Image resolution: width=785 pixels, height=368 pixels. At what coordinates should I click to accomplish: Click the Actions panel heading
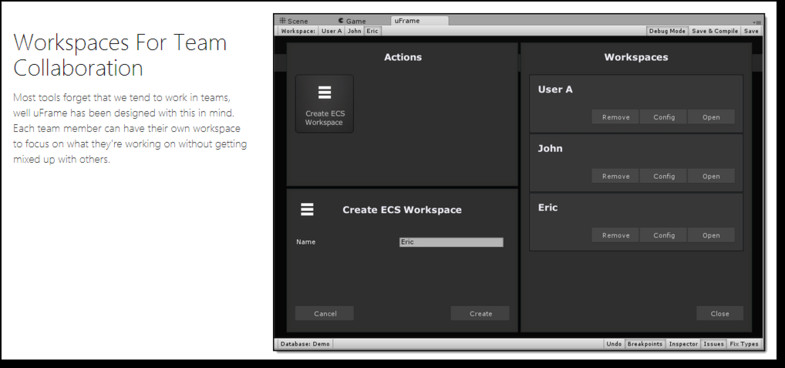pyautogui.click(x=403, y=57)
